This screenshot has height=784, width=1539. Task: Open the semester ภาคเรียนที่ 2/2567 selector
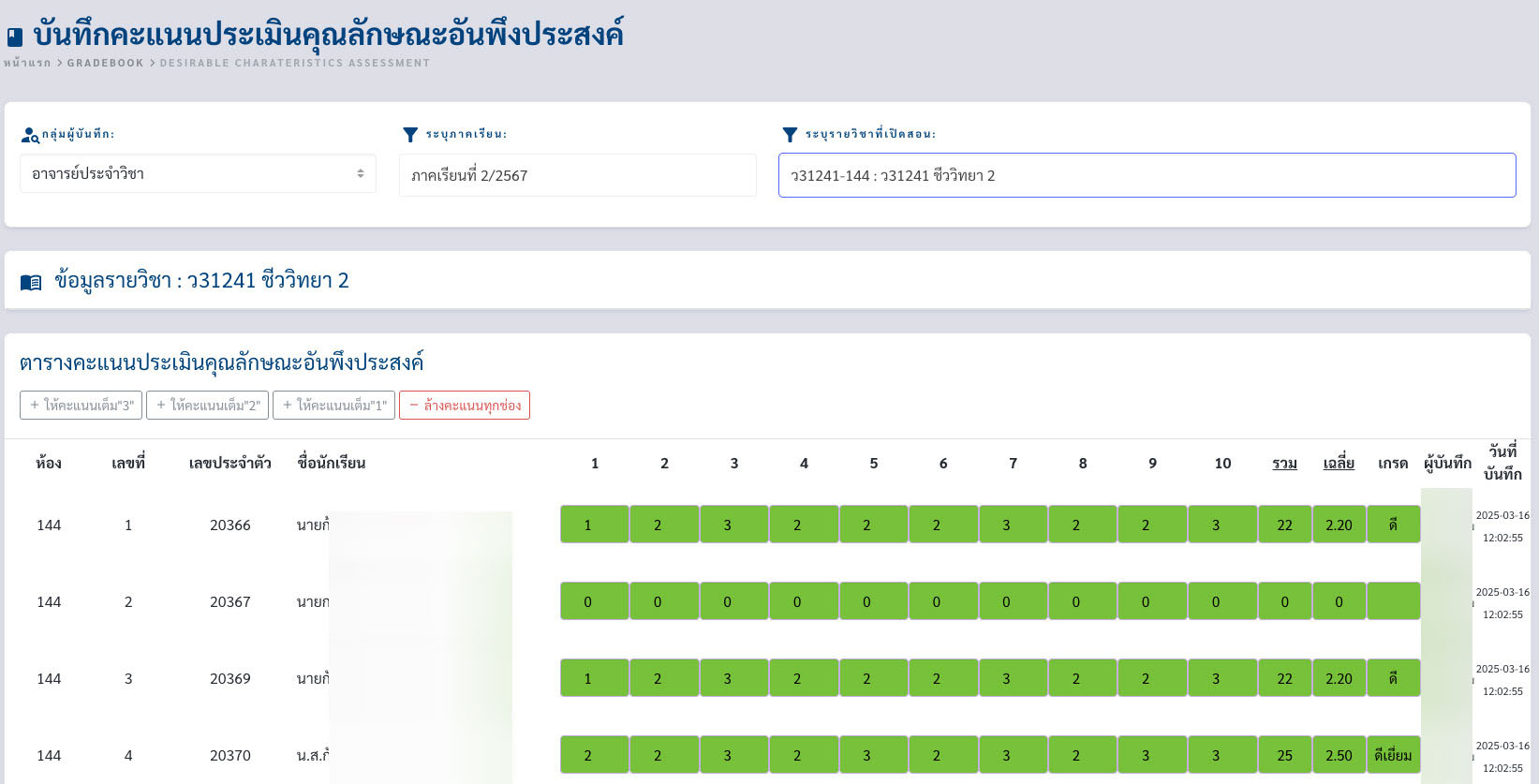577,175
